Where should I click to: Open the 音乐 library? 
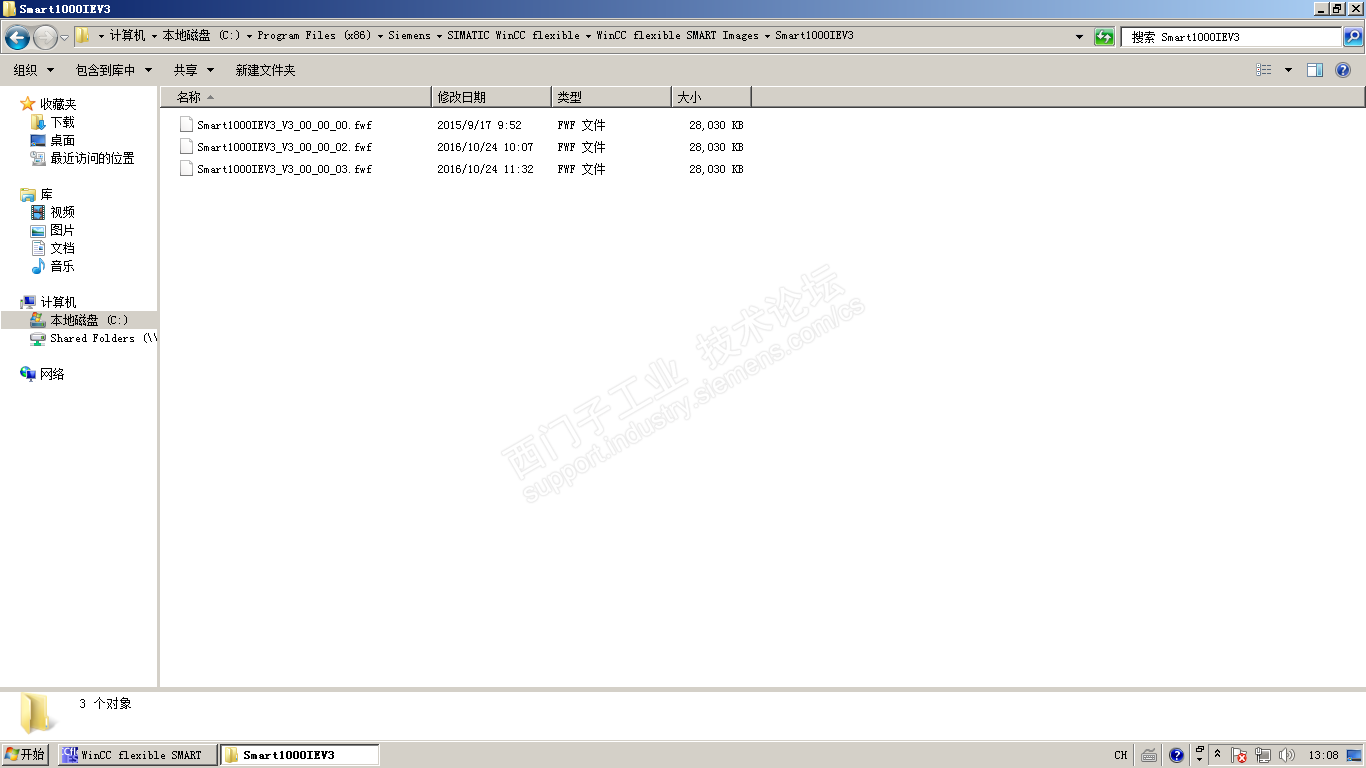click(x=62, y=266)
